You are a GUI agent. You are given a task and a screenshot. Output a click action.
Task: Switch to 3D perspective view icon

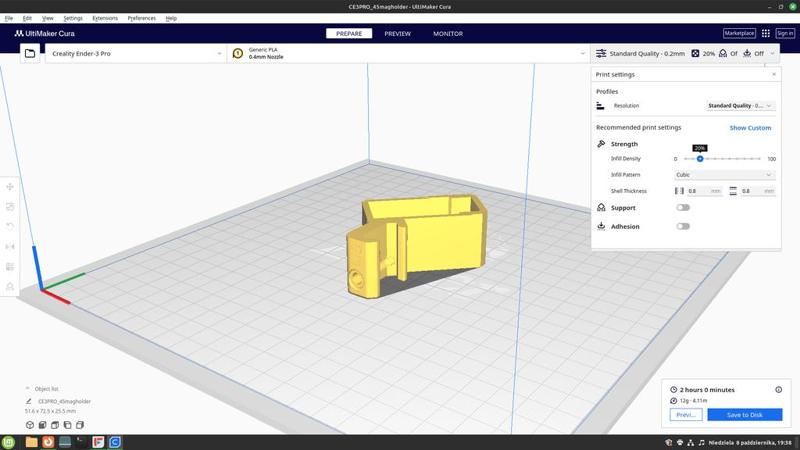(x=30, y=424)
